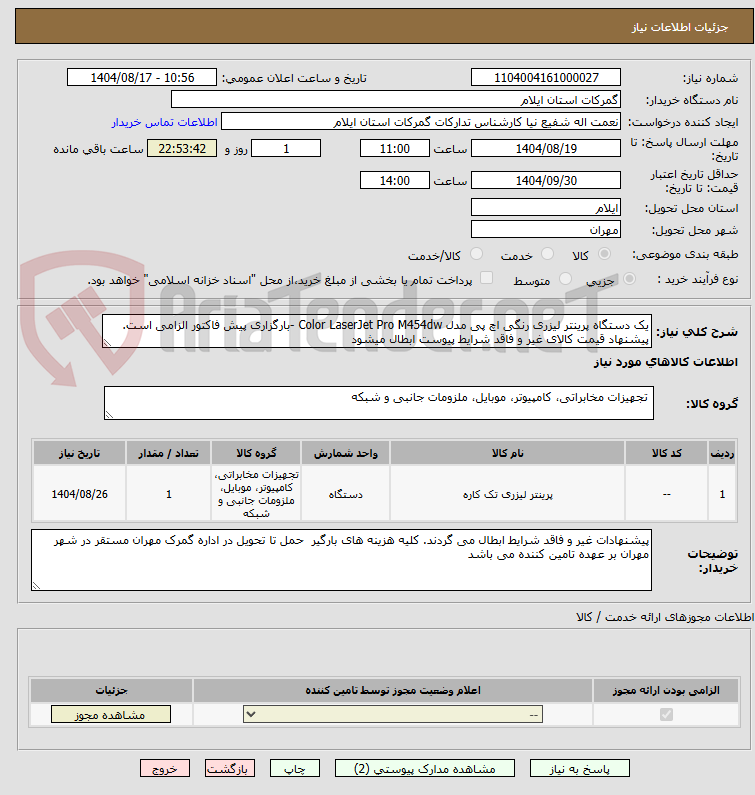
Task: Toggle the الزامی بودن ارائه مجوز checkbox
Action: point(666,714)
